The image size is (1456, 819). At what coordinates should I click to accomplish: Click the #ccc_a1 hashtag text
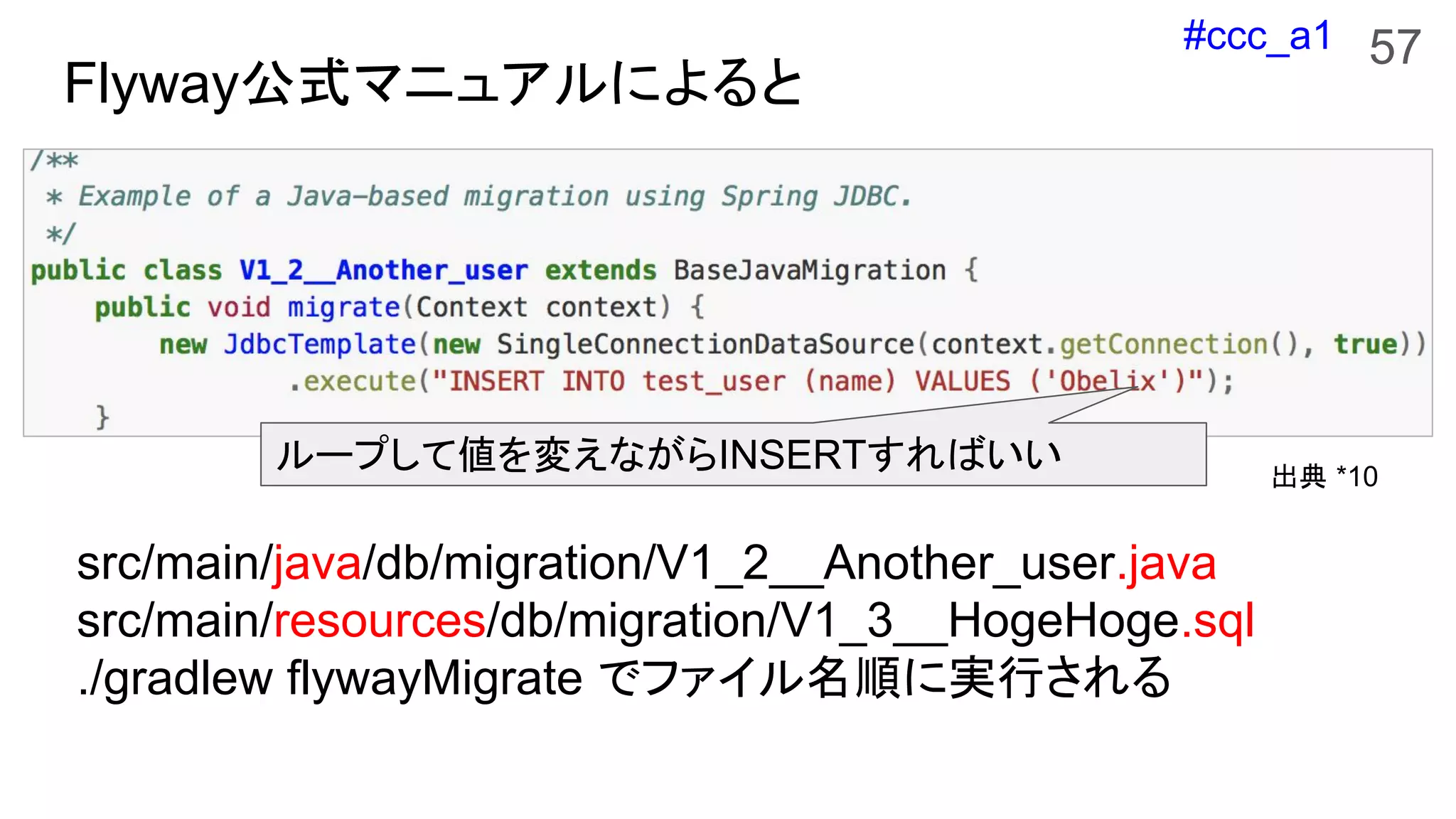pyautogui.click(x=1256, y=37)
